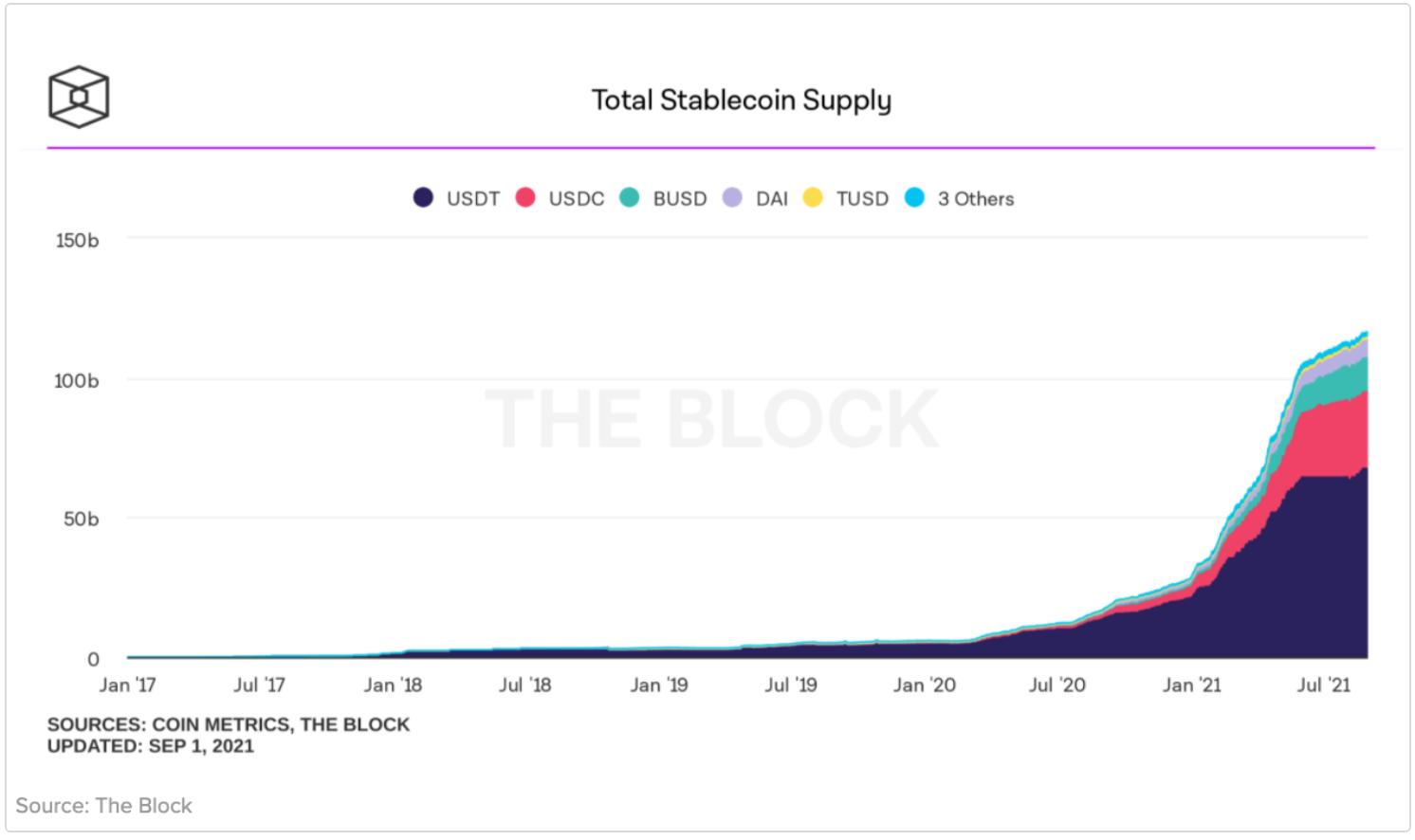1415x840 pixels.
Task: Hide the BUSD series via its label
Action: [679, 199]
